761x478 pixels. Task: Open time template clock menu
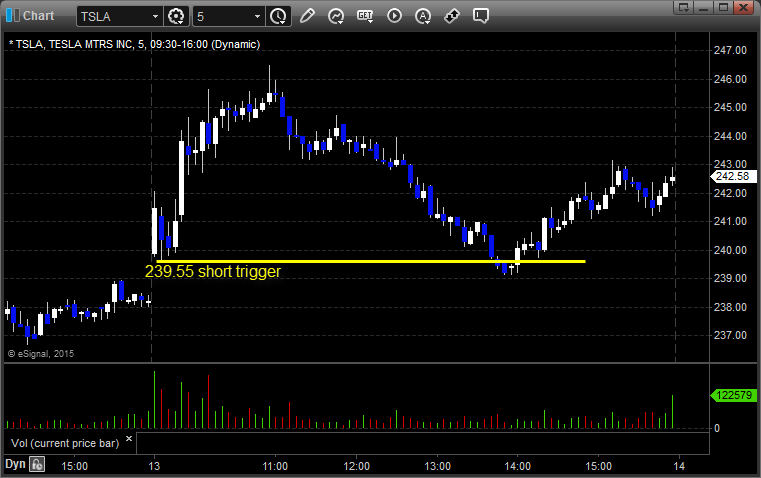[279, 16]
